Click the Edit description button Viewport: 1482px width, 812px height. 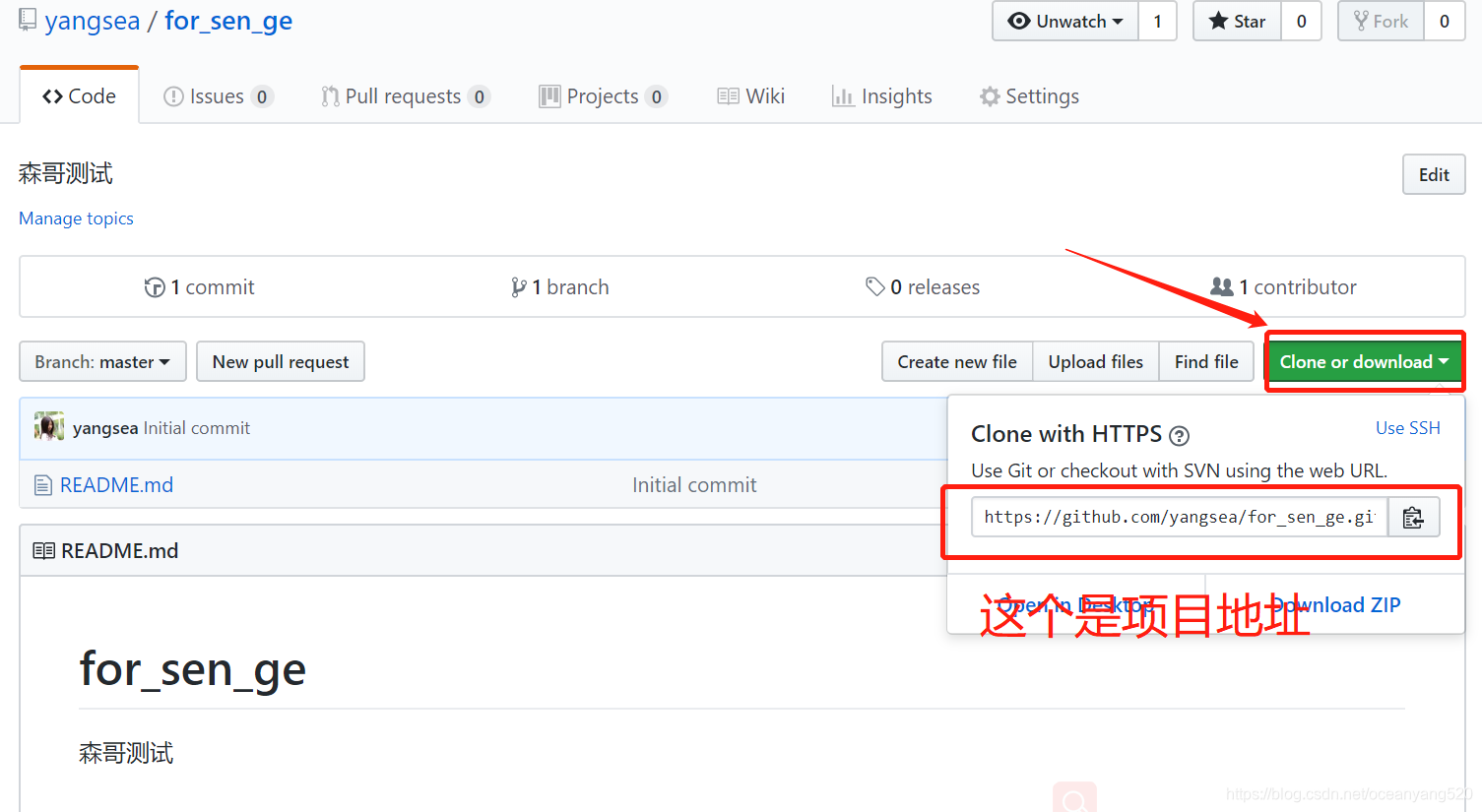[x=1434, y=174]
